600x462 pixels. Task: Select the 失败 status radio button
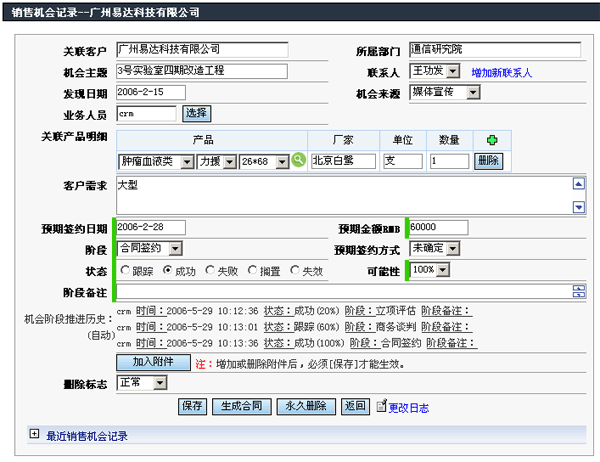[x=210, y=270]
